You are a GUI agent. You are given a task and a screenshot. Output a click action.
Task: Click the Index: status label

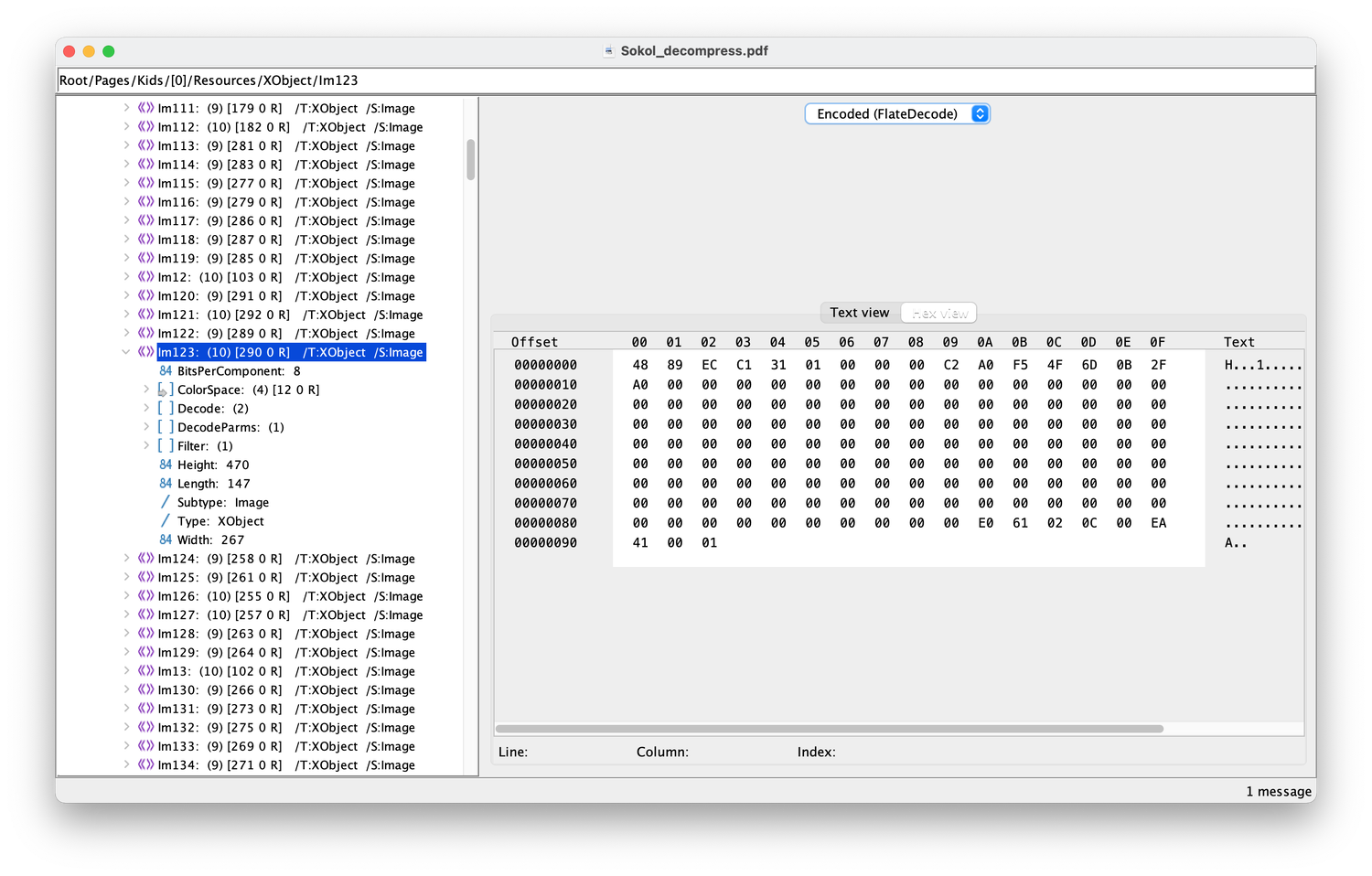point(816,752)
